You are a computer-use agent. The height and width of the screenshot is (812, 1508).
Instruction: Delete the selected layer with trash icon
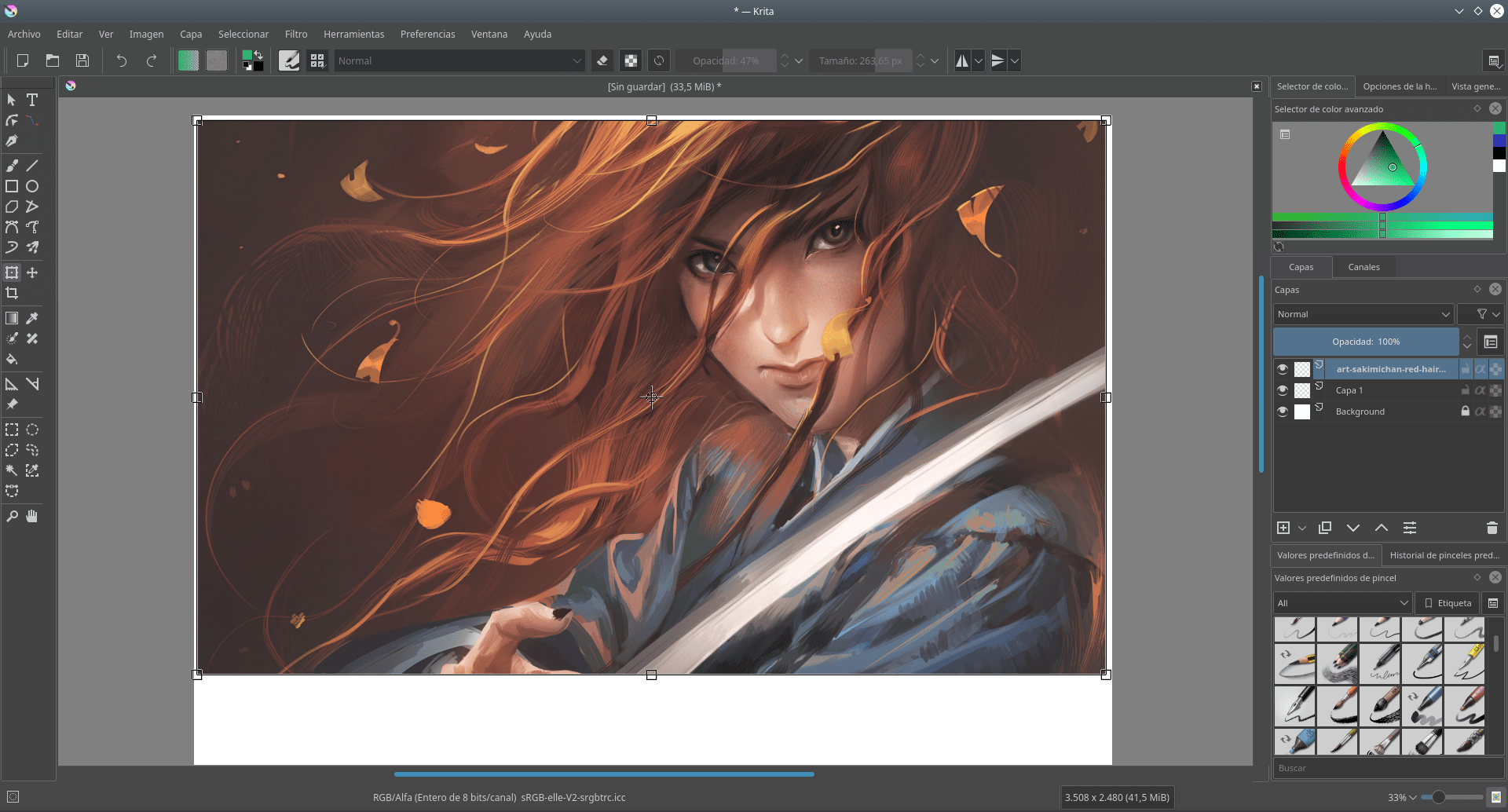pos(1492,528)
